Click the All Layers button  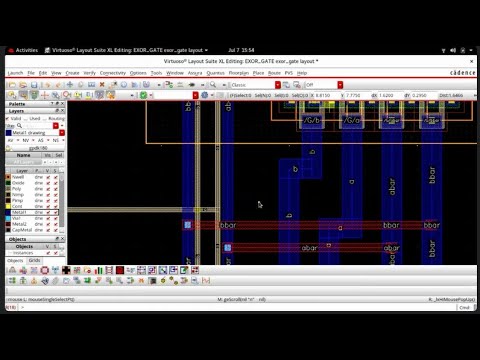[x=24, y=162]
